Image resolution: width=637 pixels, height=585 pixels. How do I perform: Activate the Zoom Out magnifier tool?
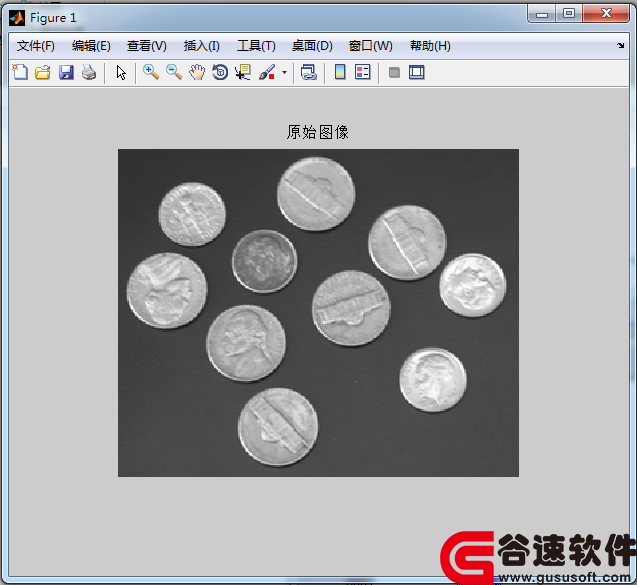(174, 72)
